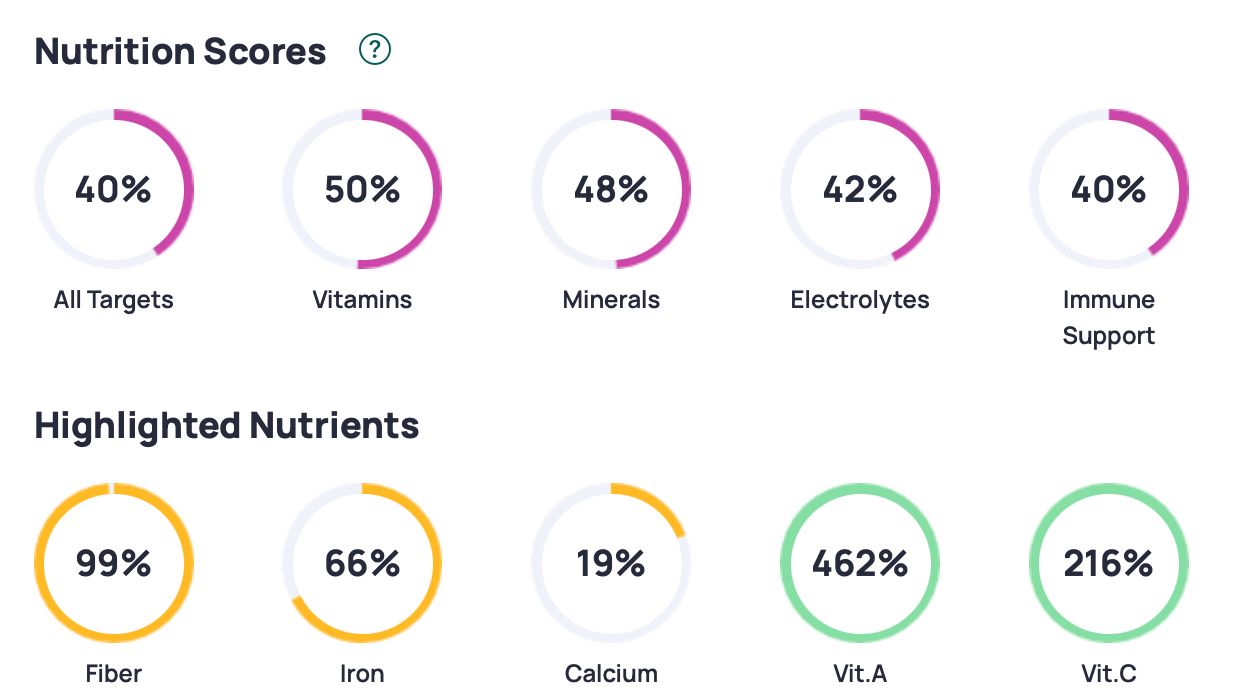Screen dimensions: 1238x698
Task: Click the Minerals 48% progress ring
Action: tap(611, 189)
